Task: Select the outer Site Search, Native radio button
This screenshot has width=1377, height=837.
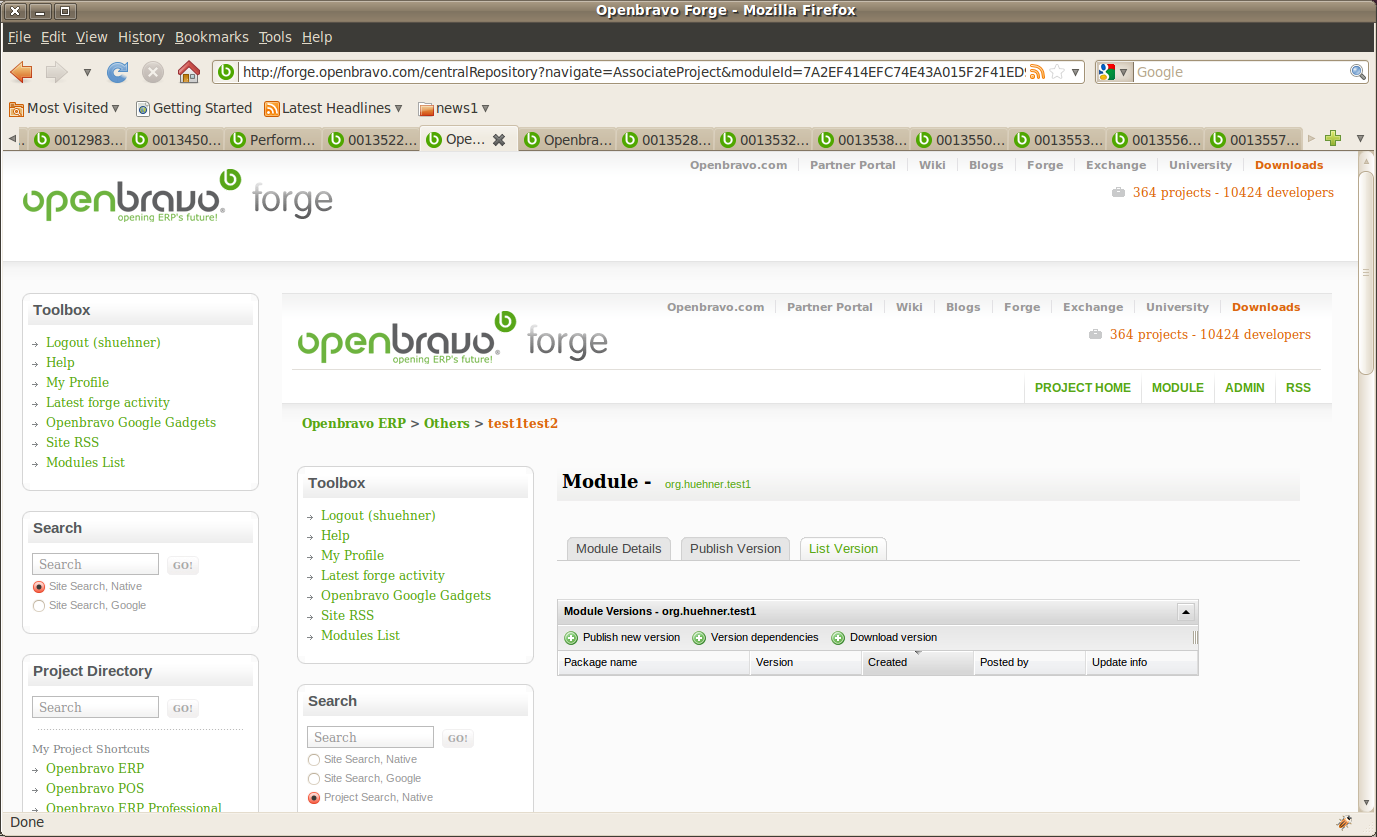Action: click(x=39, y=587)
